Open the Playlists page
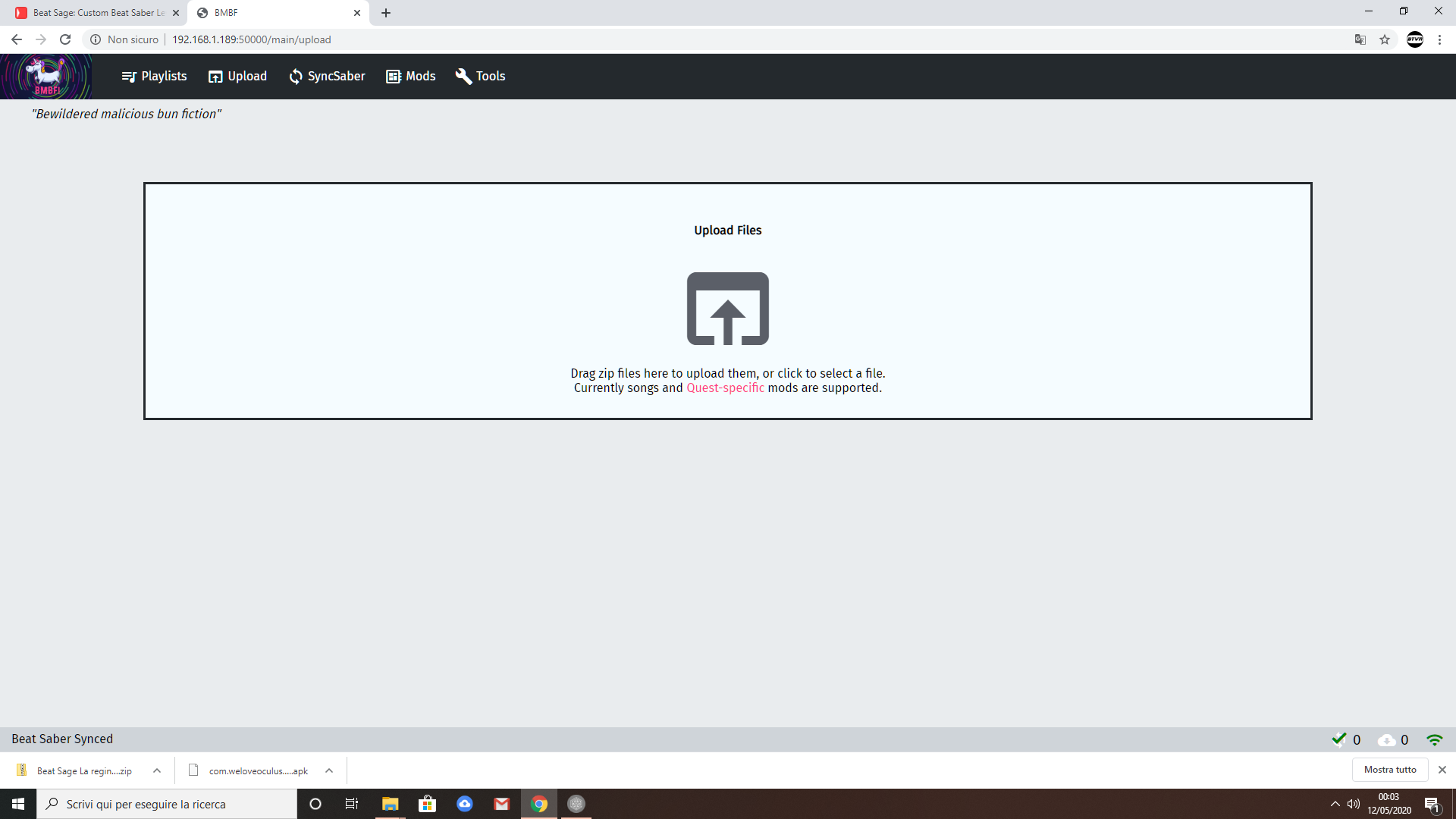1456x819 pixels. [x=155, y=77]
